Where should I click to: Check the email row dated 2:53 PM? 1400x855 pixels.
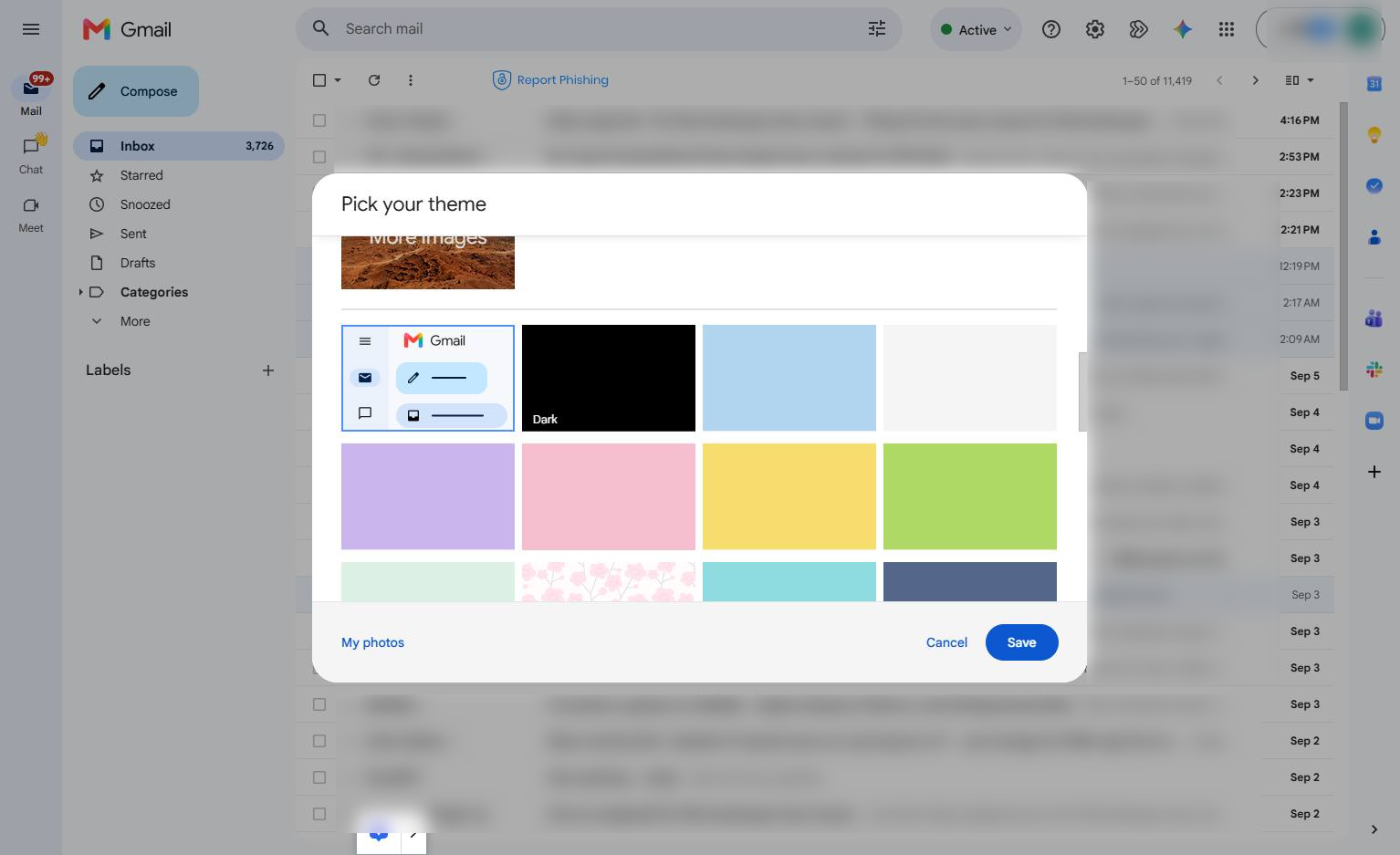(319, 157)
